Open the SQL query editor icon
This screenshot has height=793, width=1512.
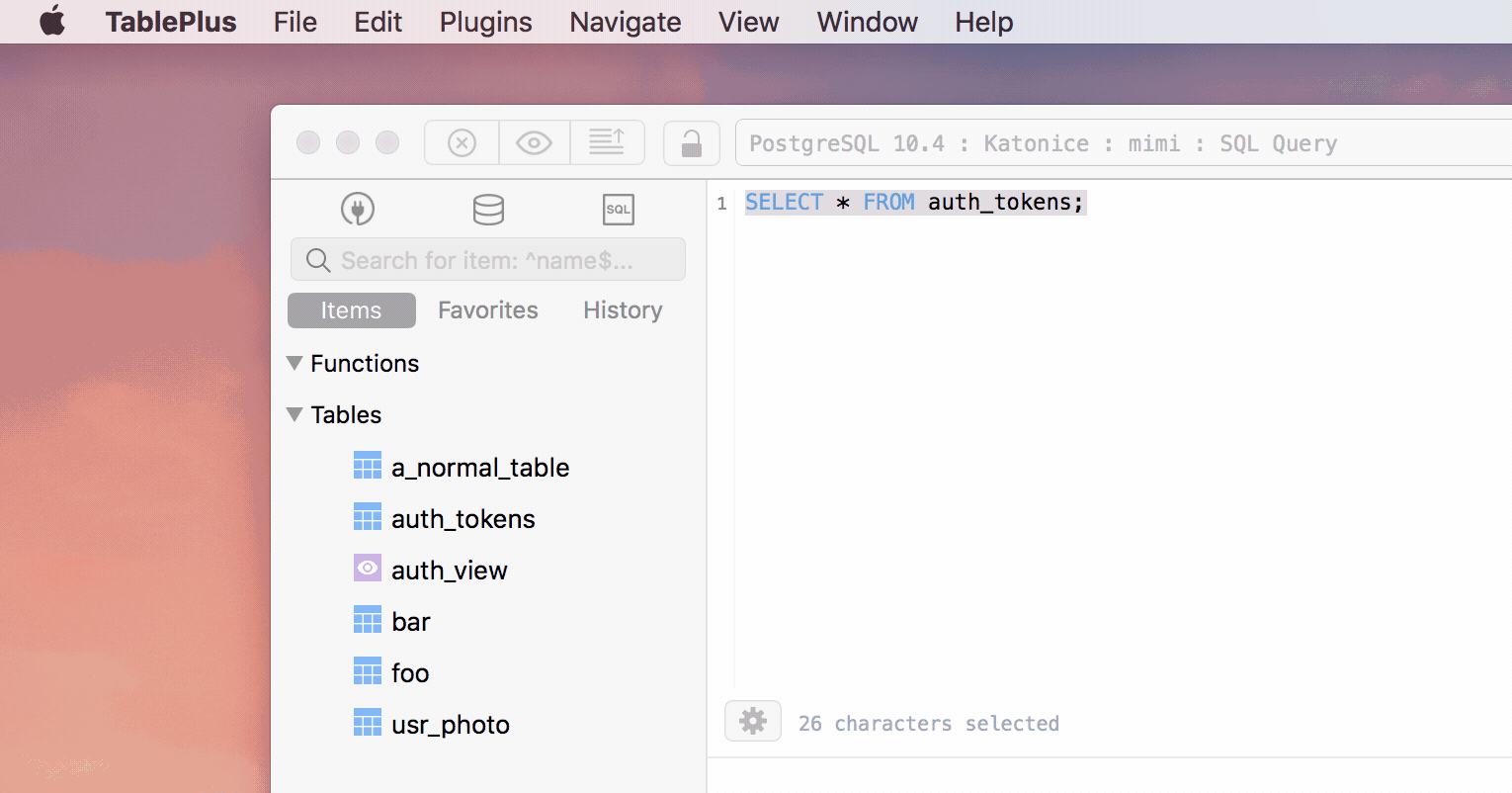(618, 209)
